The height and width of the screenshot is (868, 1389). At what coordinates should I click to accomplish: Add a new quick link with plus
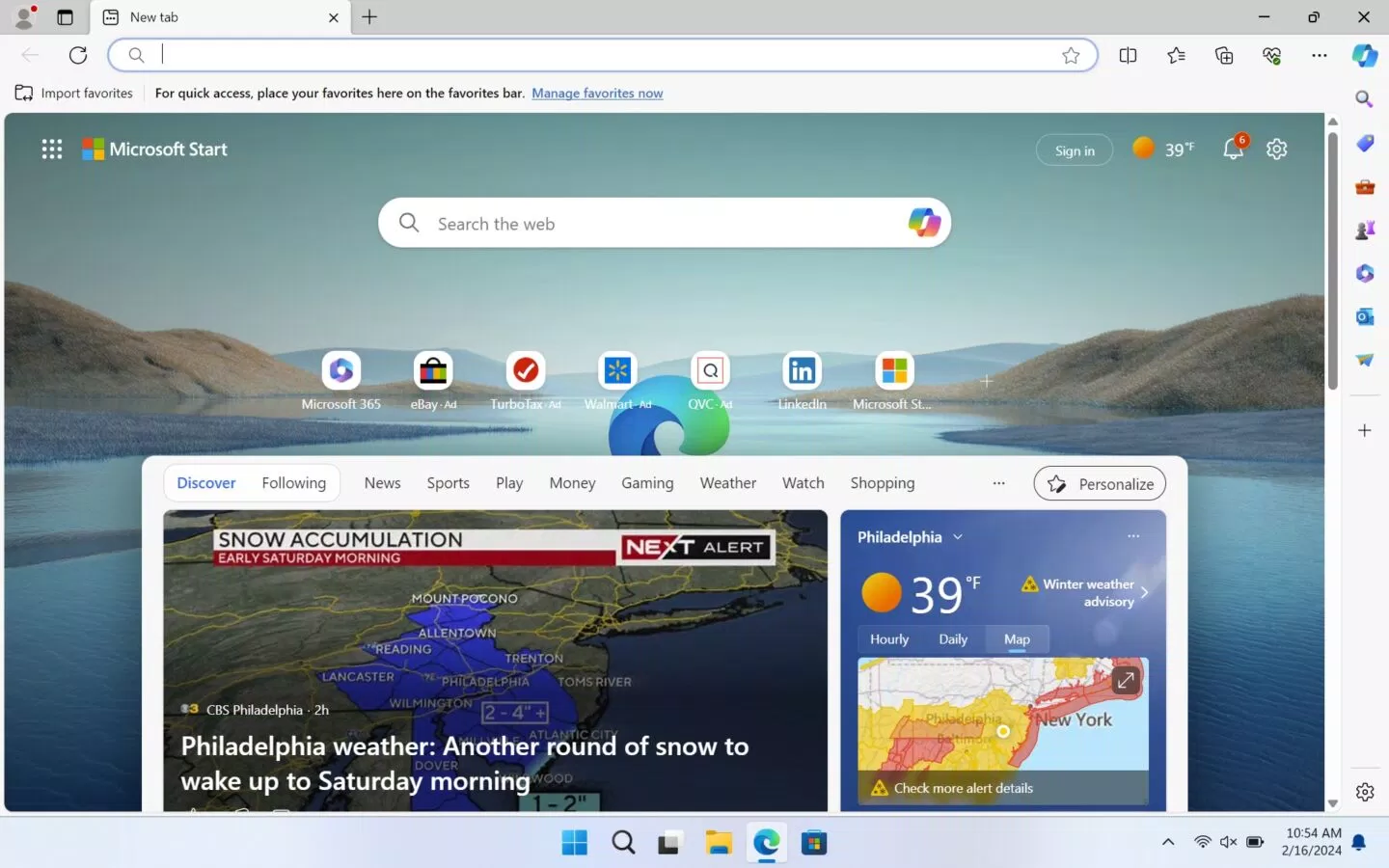click(986, 382)
